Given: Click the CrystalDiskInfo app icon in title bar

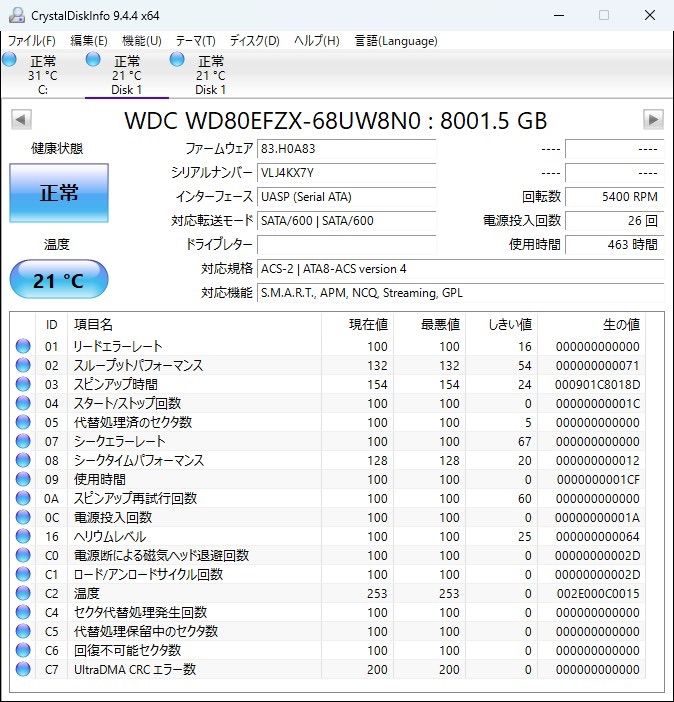Looking at the screenshot, I should tap(17, 15).
